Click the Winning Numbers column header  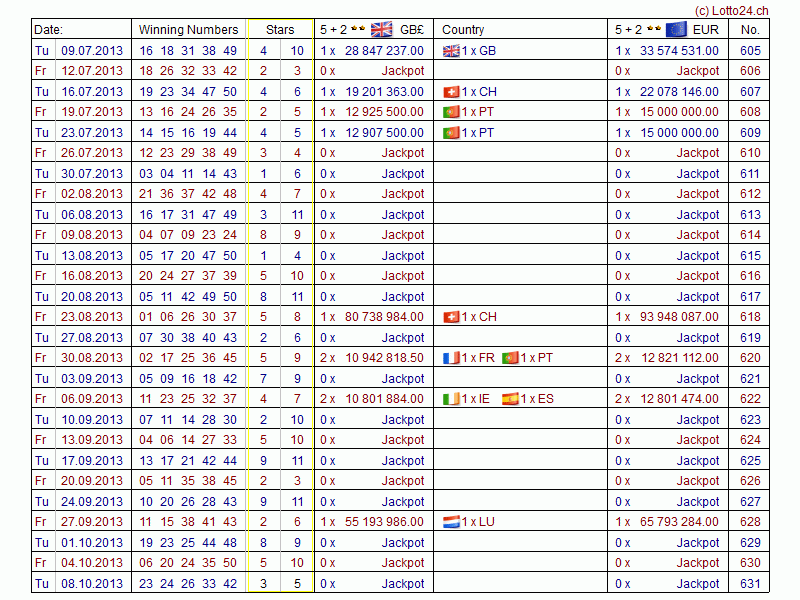(x=188, y=30)
